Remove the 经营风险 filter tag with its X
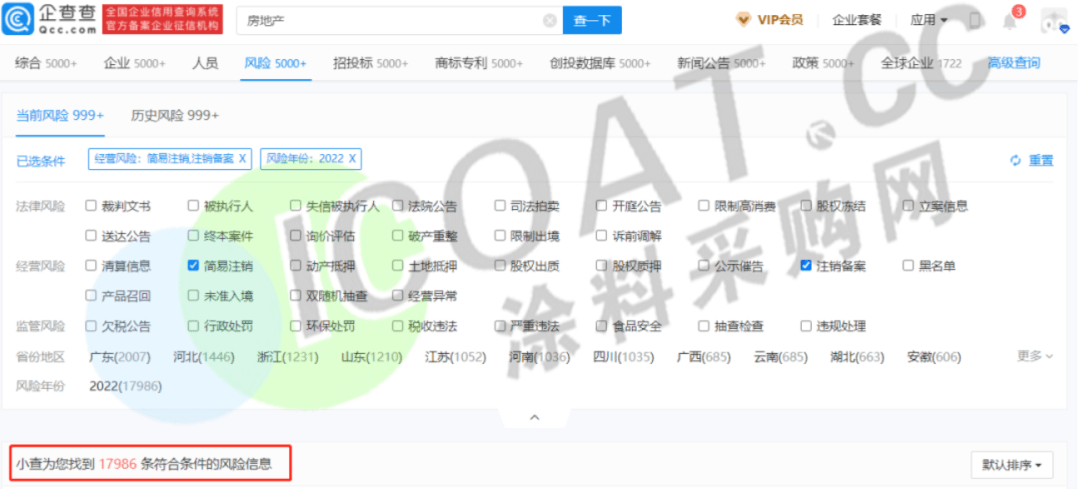Screen dimensions: 1080x489 click(x=242, y=159)
